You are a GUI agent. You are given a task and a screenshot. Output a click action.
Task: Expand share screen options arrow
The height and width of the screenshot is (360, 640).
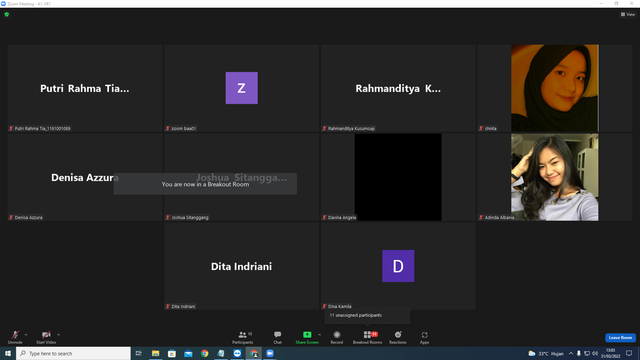click(320, 335)
